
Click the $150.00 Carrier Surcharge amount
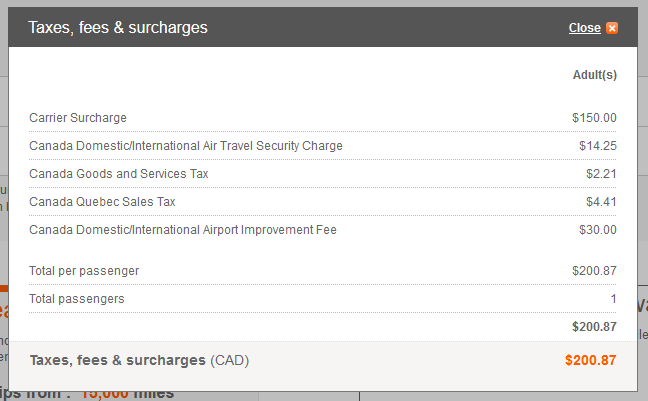pyautogui.click(x=594, y=118)
